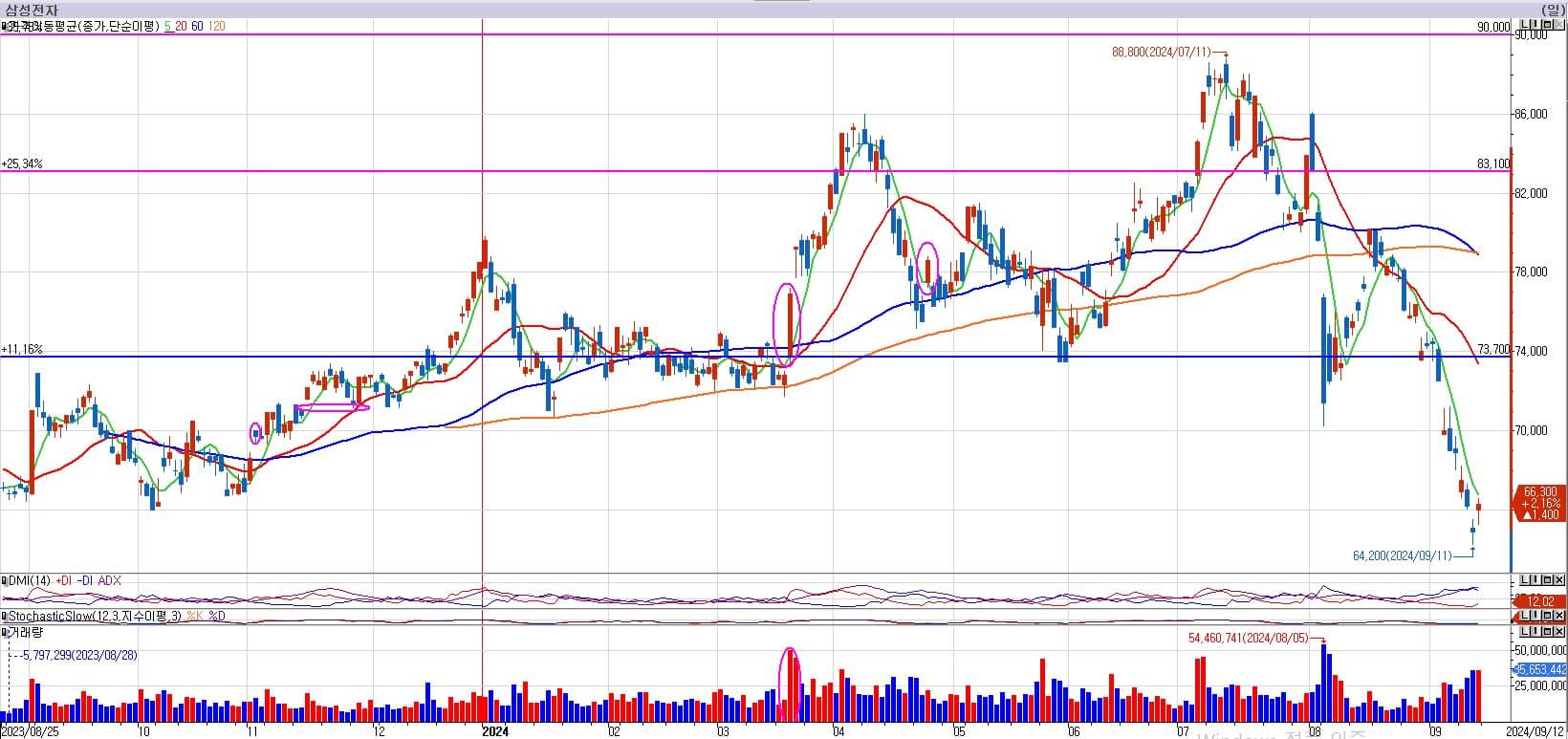This screenshot has height=739, width=1568.
Task: Click the (일) daily period label
Action: pyautogui.click(x=1554, y=10)
